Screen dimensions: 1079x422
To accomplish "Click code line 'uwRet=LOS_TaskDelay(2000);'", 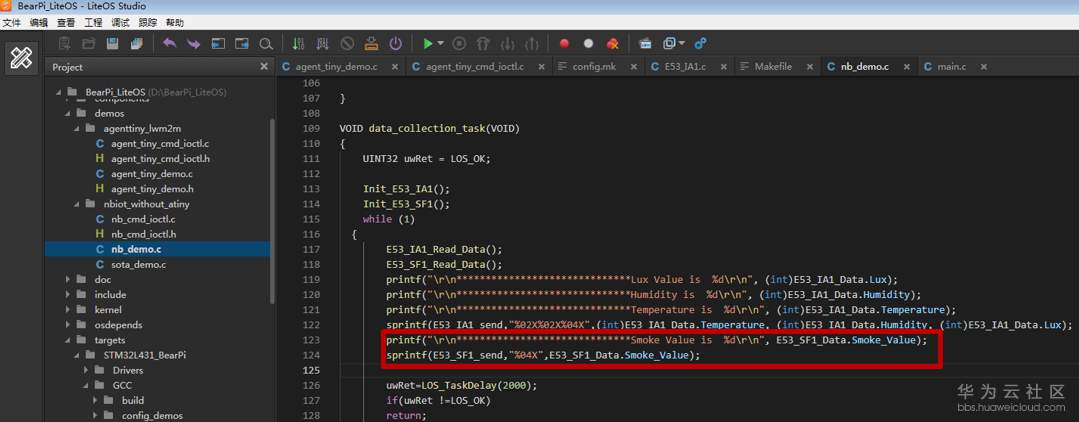I will [460, 386].
